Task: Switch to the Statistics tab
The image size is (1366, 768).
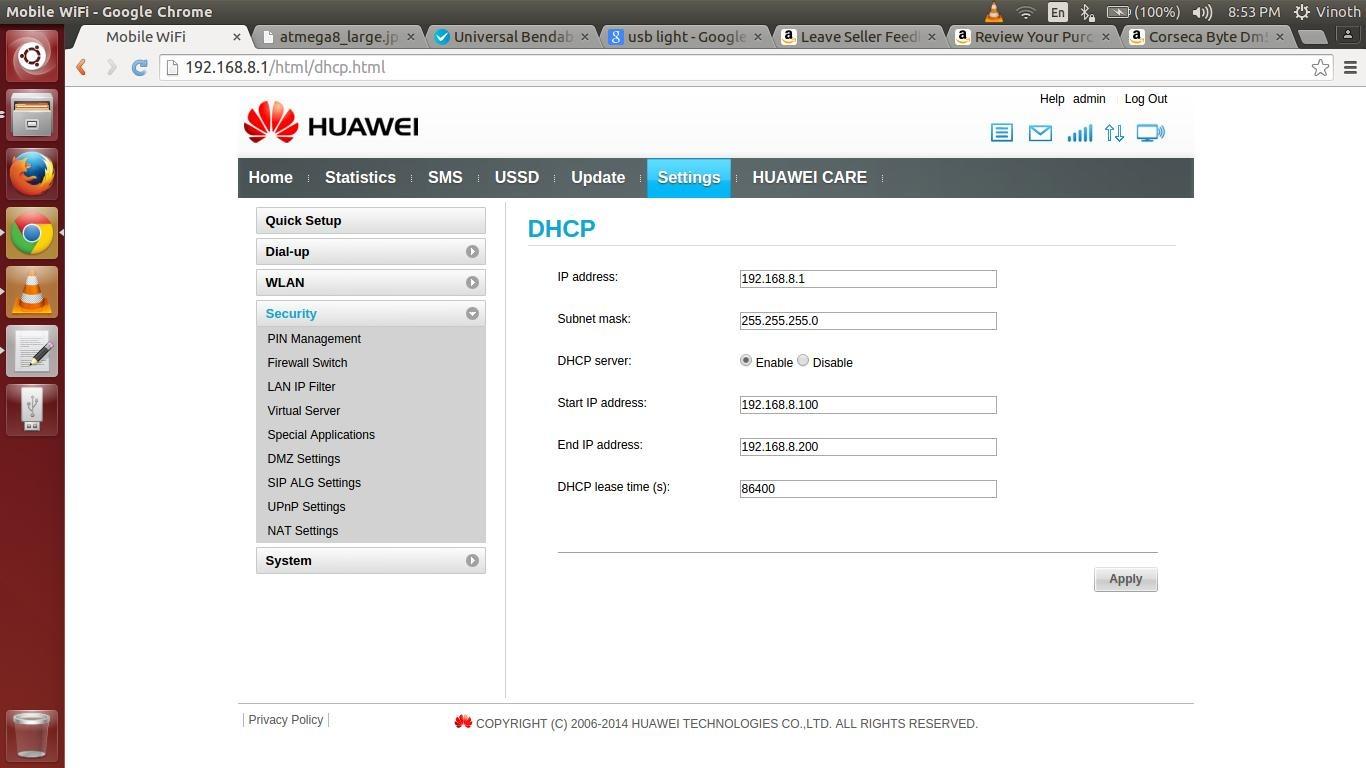Action: [x=360, y=177]
